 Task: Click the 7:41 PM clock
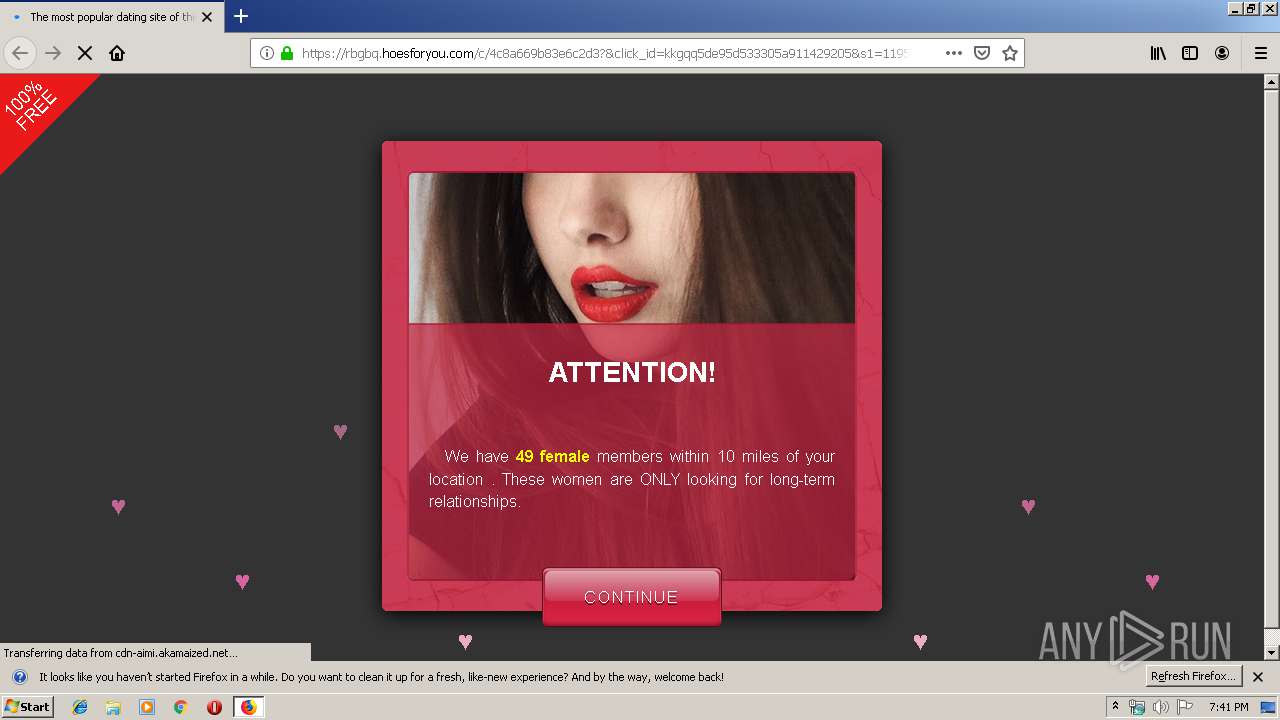[1228, 707]
